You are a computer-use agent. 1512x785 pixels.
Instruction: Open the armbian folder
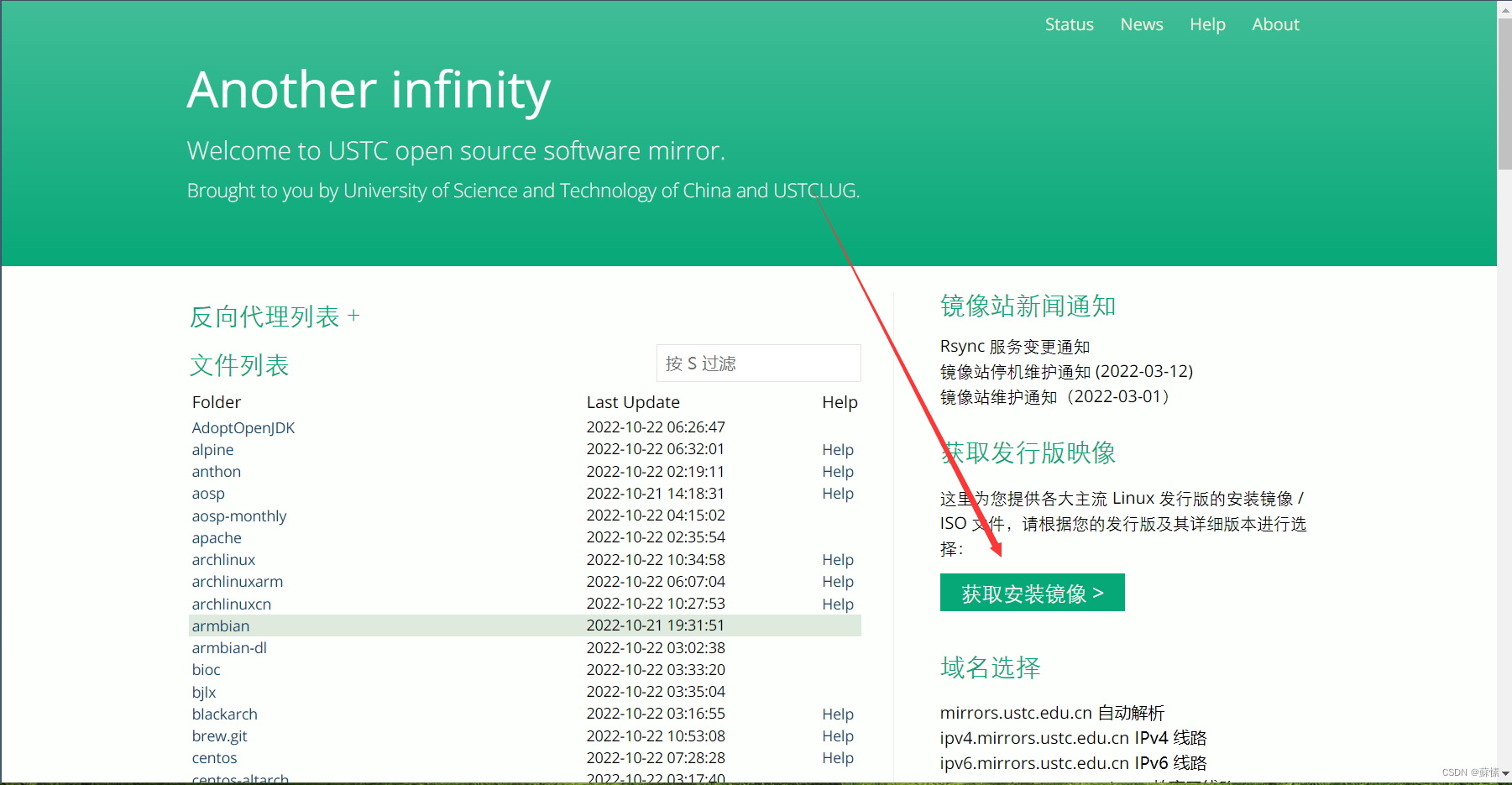(221, 625)
